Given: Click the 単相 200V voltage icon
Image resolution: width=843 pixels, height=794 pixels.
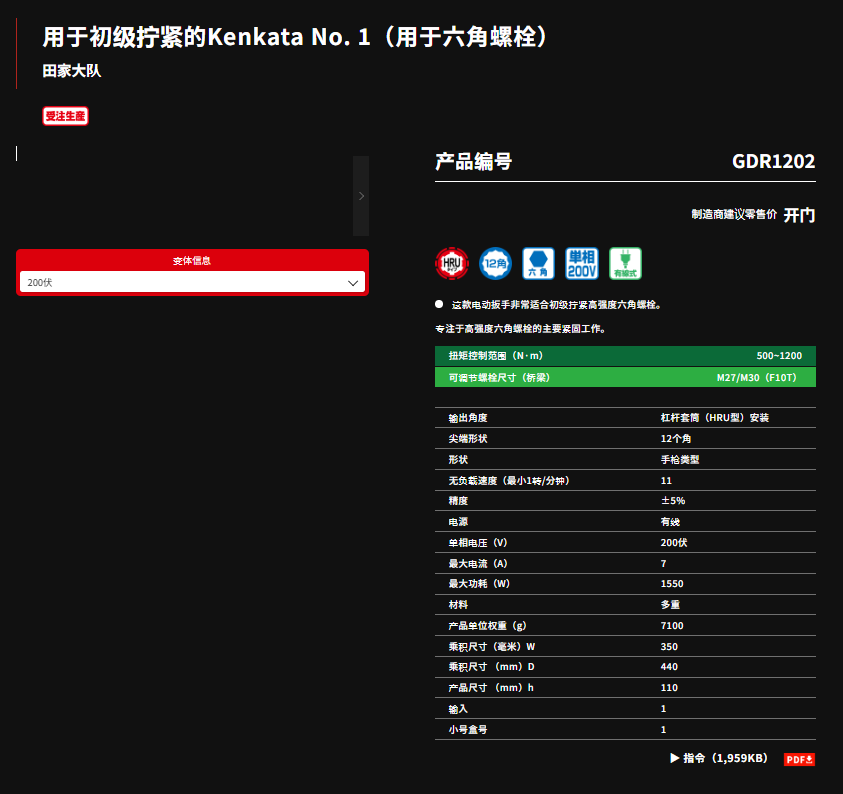Looking at the screenshot, I should [x=582, y=263].
